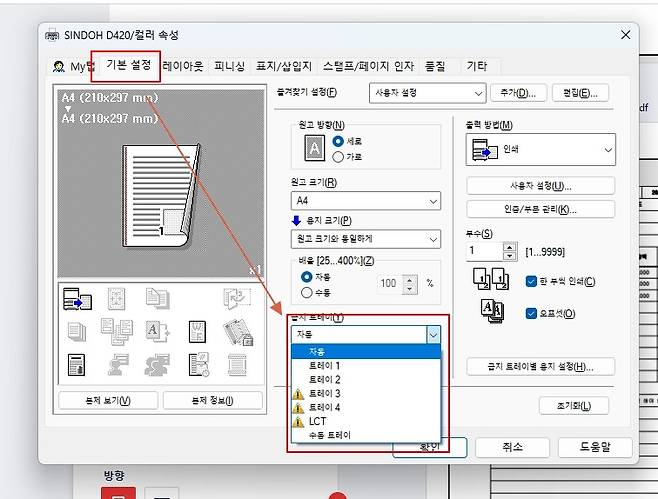
Task: Click the A4 page preview thumbnail
Action: 162,196
